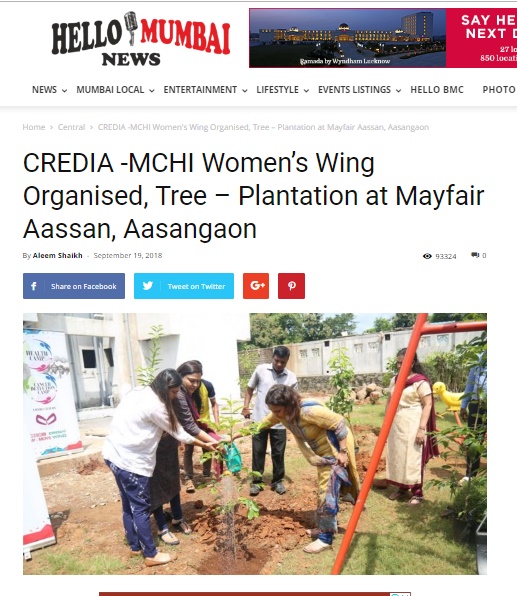Click the Google Plus share icon
The image size is (517, 596).
[x=256, y=286]
